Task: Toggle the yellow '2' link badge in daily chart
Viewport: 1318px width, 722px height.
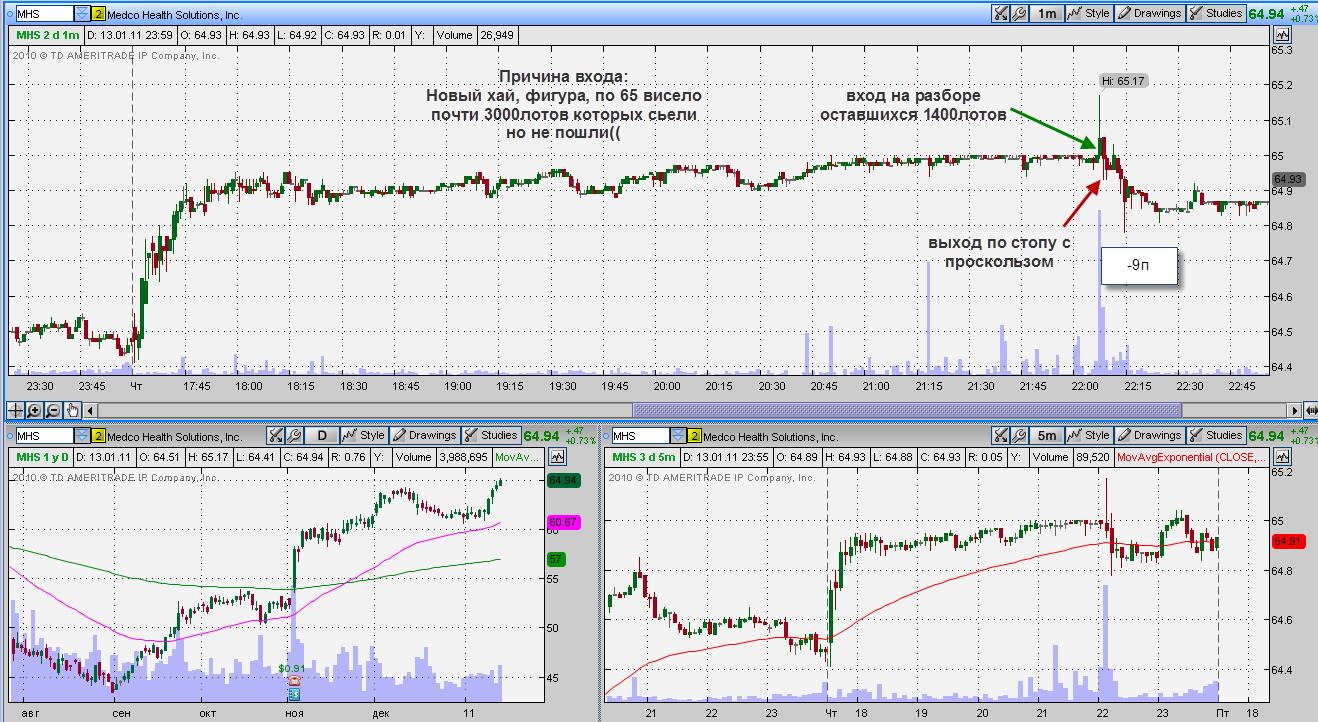Action: click(97, 436)
